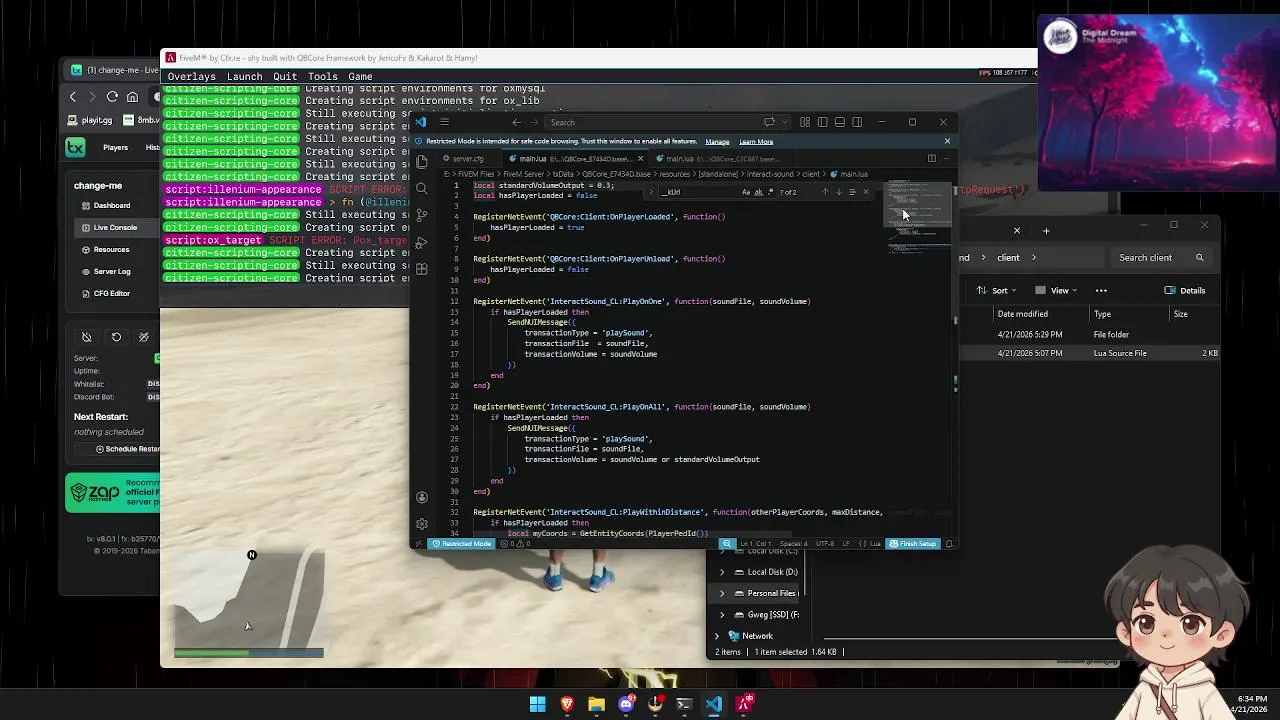
Task: Toggle Use Regular Expression in find widget
Action: pos(771,192)
